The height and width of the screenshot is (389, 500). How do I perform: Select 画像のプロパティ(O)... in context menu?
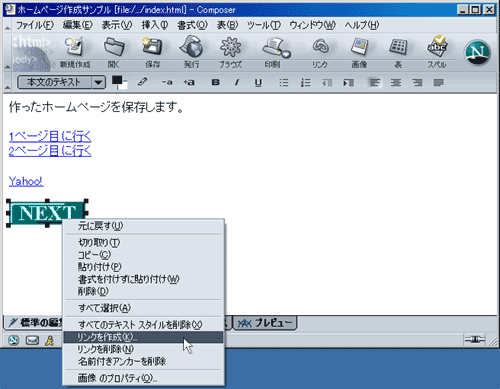coord(143,378)
